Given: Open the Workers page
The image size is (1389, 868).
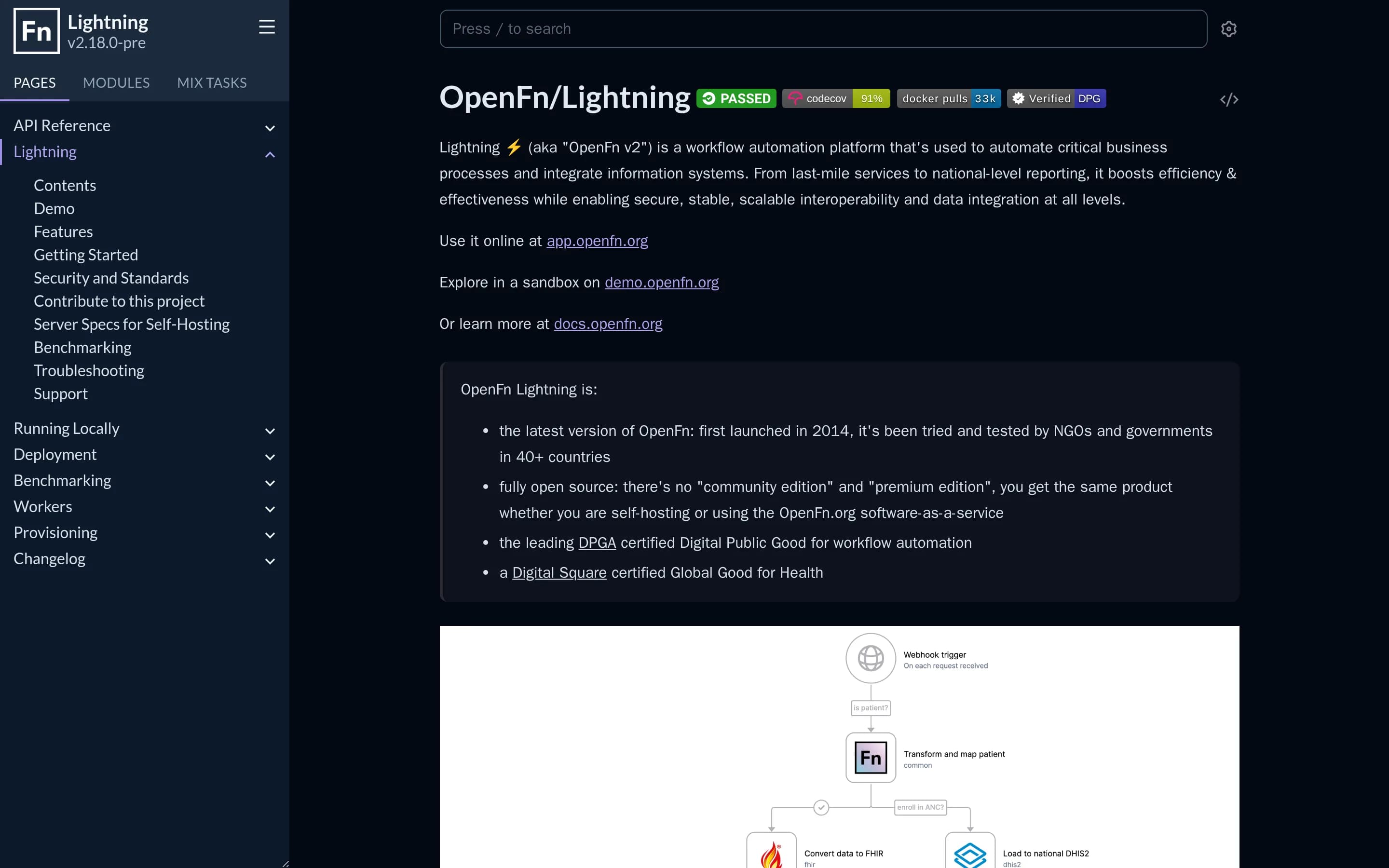Looking at the screenshot, I should [43, 507].
